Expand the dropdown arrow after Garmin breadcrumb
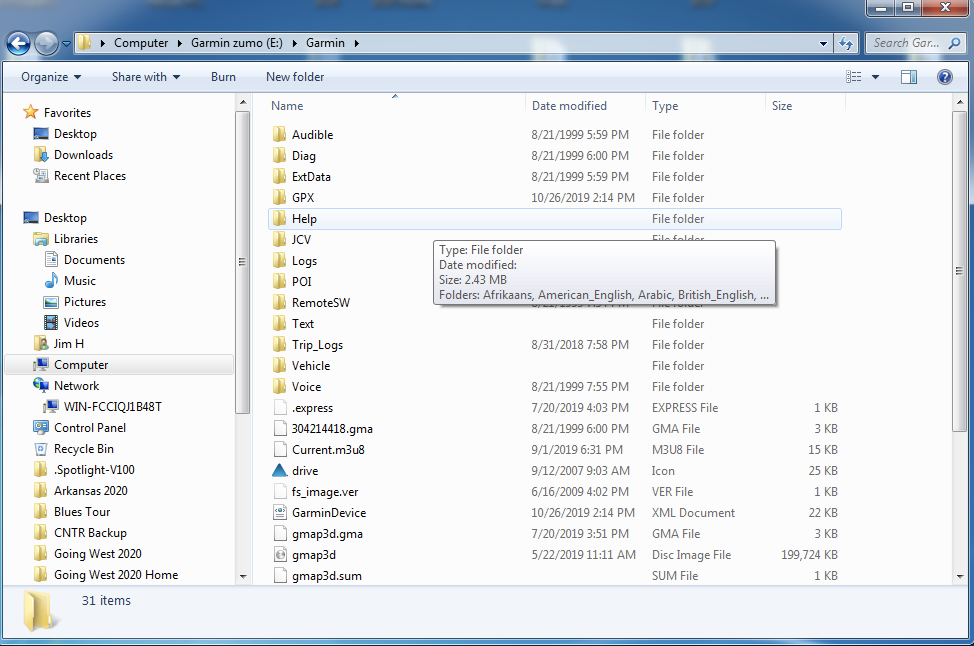Image resolution: width=974 pixels, height=646 pixels. [x=357, y=43]
